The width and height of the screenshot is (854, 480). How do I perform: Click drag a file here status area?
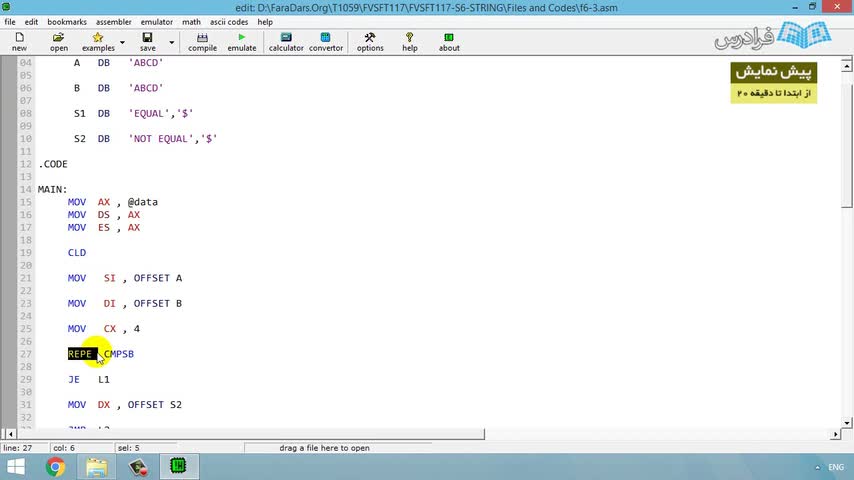(325, 448)
